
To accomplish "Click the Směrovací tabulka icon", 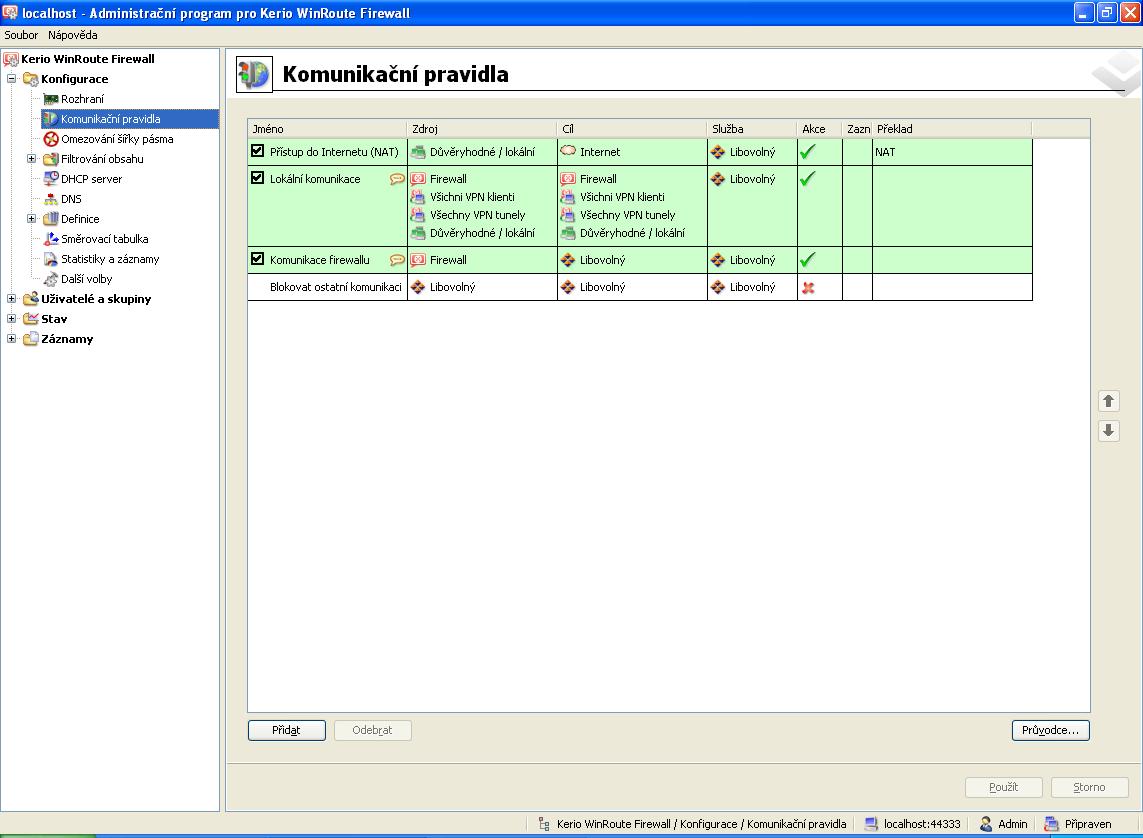I will (x=50, y=239).
